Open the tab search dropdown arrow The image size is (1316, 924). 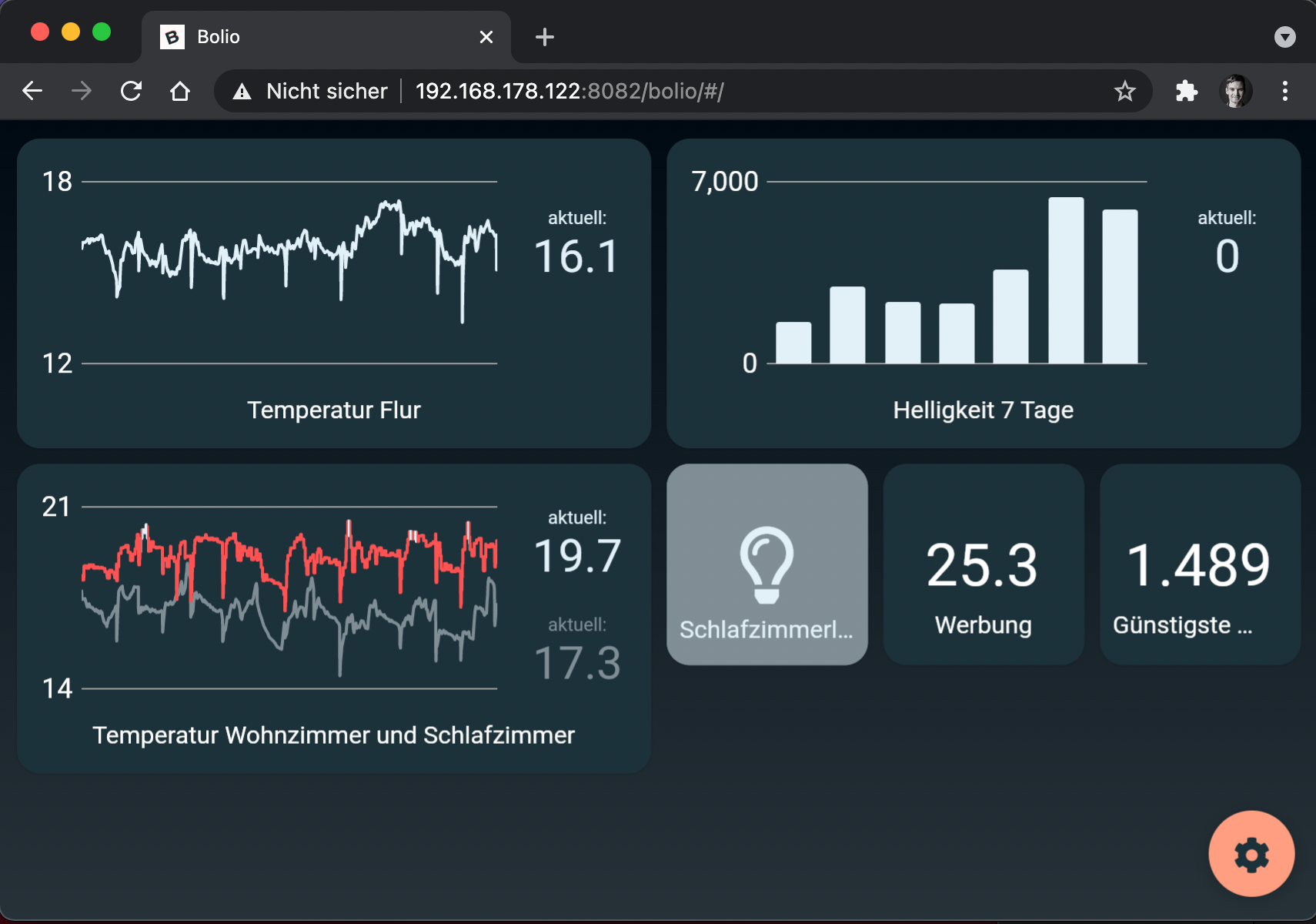coord(1284,37)
